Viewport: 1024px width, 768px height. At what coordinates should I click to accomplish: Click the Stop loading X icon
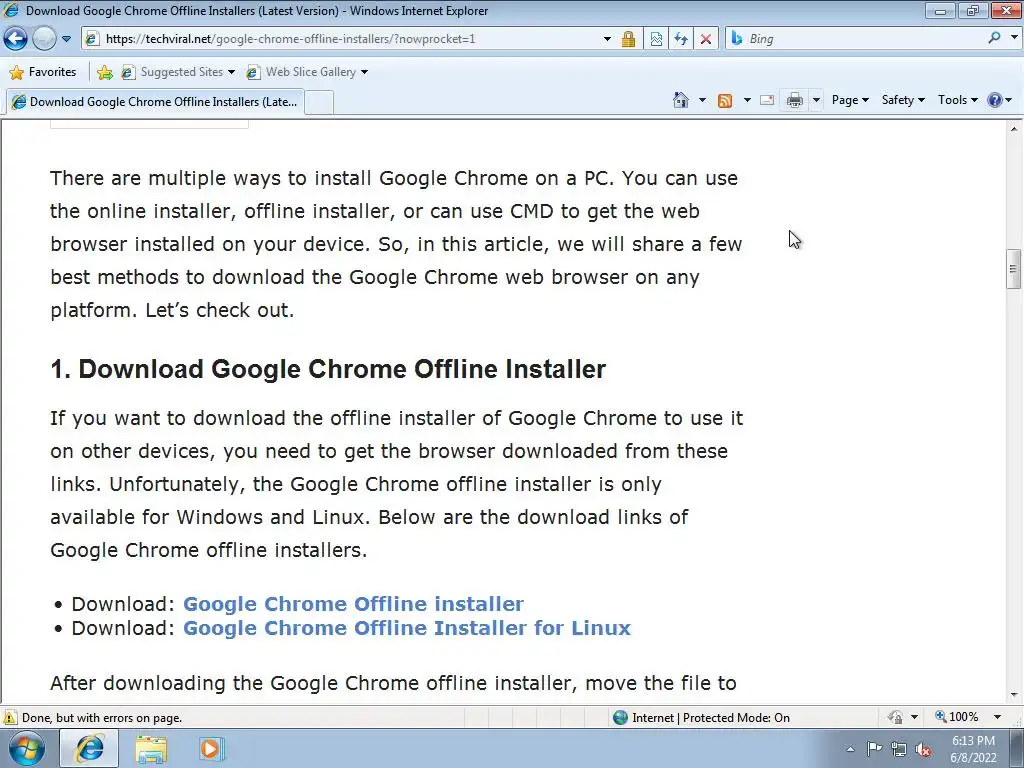pyautogui.click(x=706, y=39)
